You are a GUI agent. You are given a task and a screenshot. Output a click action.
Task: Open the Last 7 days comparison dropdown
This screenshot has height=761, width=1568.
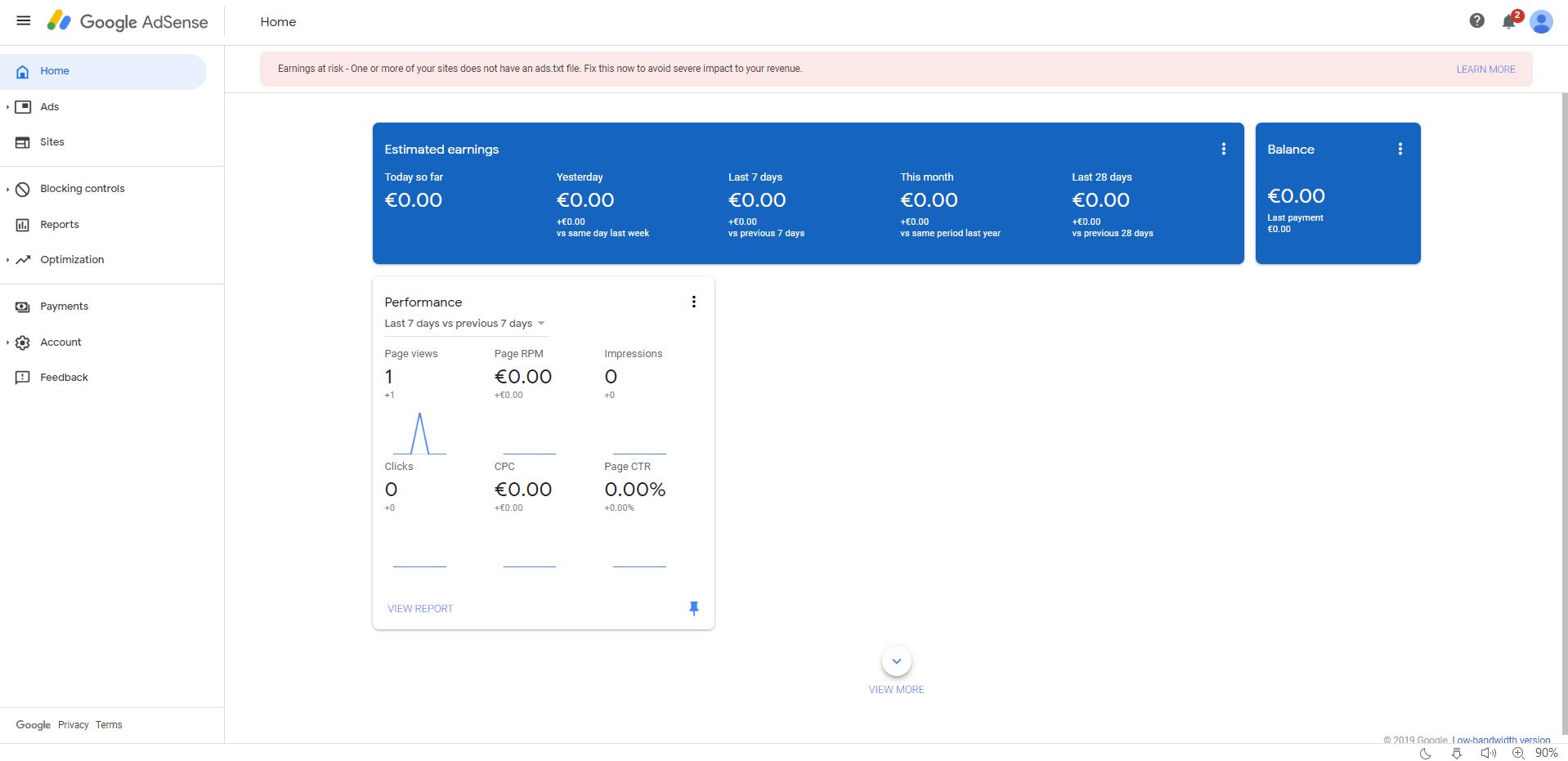pyautogui.click(x=465, y=324)
